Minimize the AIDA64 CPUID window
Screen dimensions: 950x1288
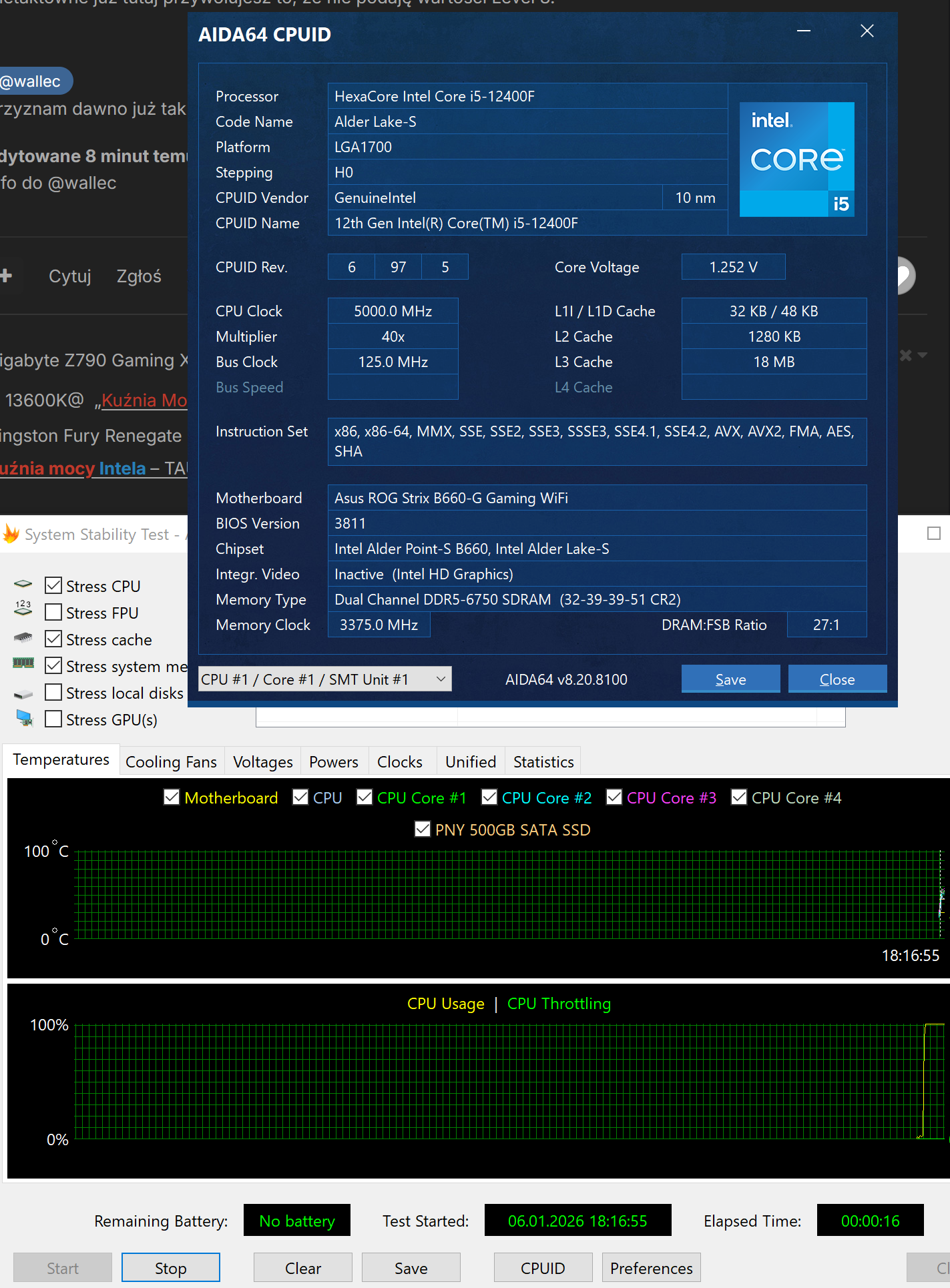pos(804,31)
